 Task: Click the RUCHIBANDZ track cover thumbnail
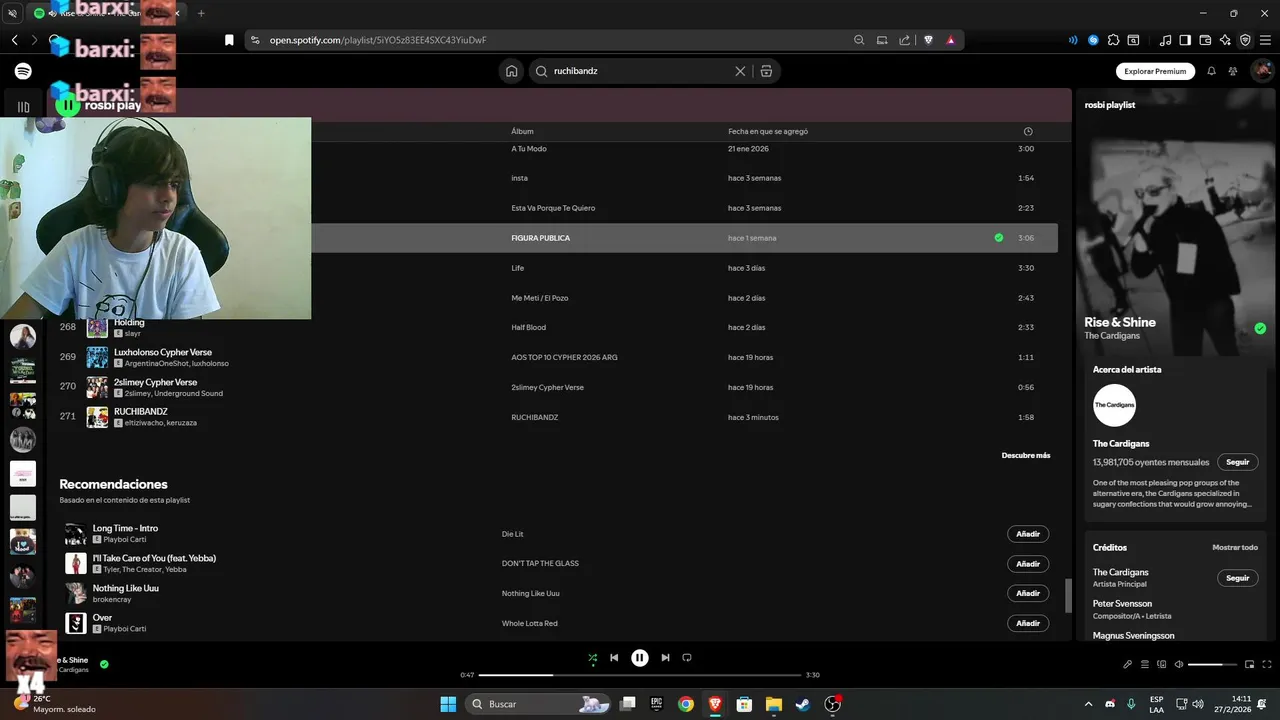coord(97,417)
